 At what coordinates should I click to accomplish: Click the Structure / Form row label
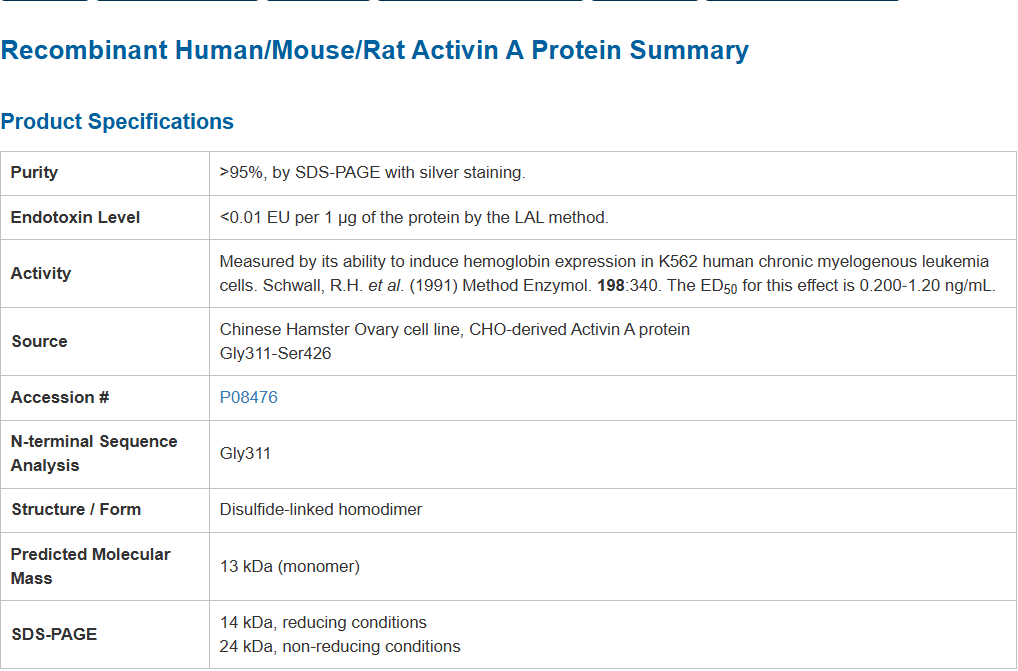click(x=76, y=509)
